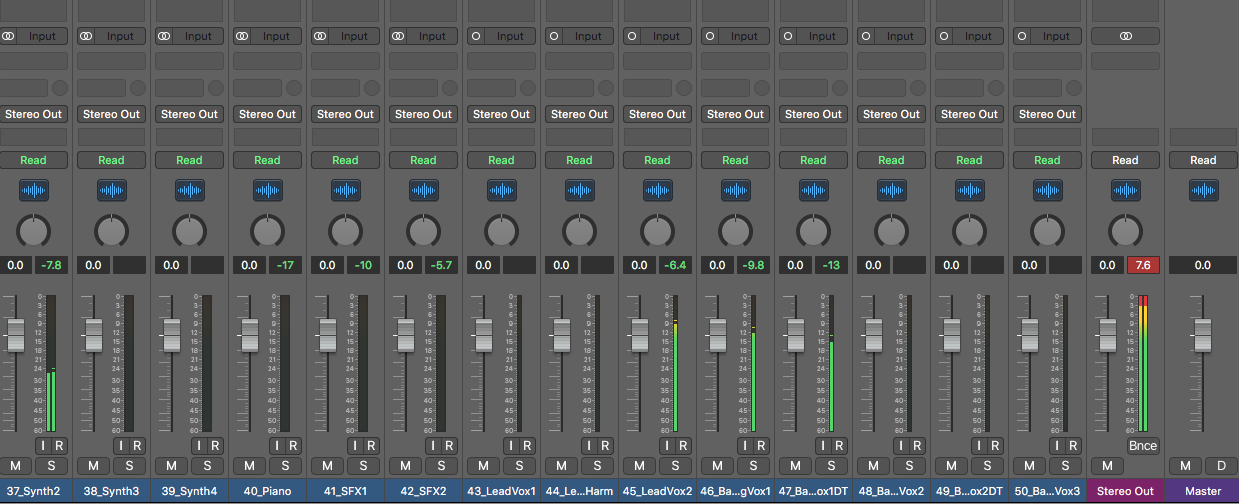Click the waveform icon on 41_SFX1 channel
Image resolution: width=1239 pixels, height=504 pixels.
point(345,190)
